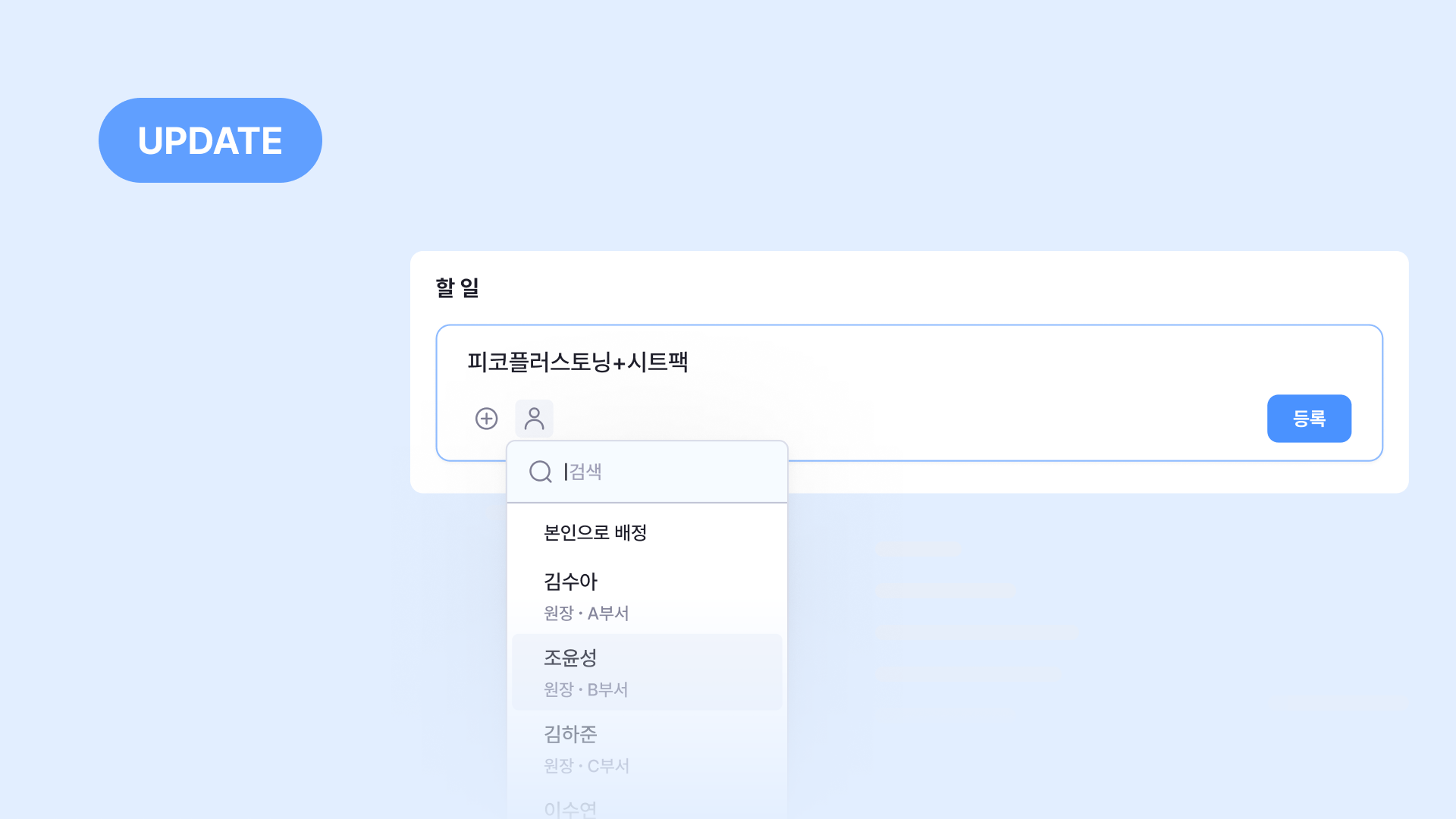Image resolution: width=1456 pixels, height=819 pixels.
Task: Choose 김수아 from assignee list
Action: coord(570,582)
